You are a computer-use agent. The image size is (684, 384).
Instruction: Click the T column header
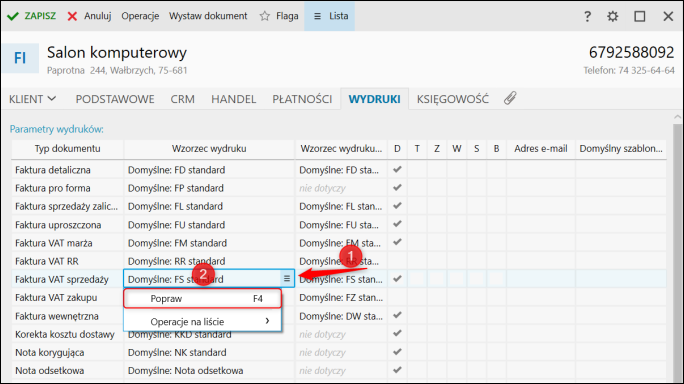click(417, 149)
